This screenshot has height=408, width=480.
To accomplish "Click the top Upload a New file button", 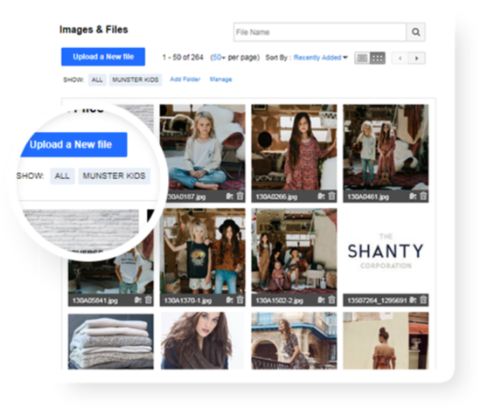I will point(103,57).
